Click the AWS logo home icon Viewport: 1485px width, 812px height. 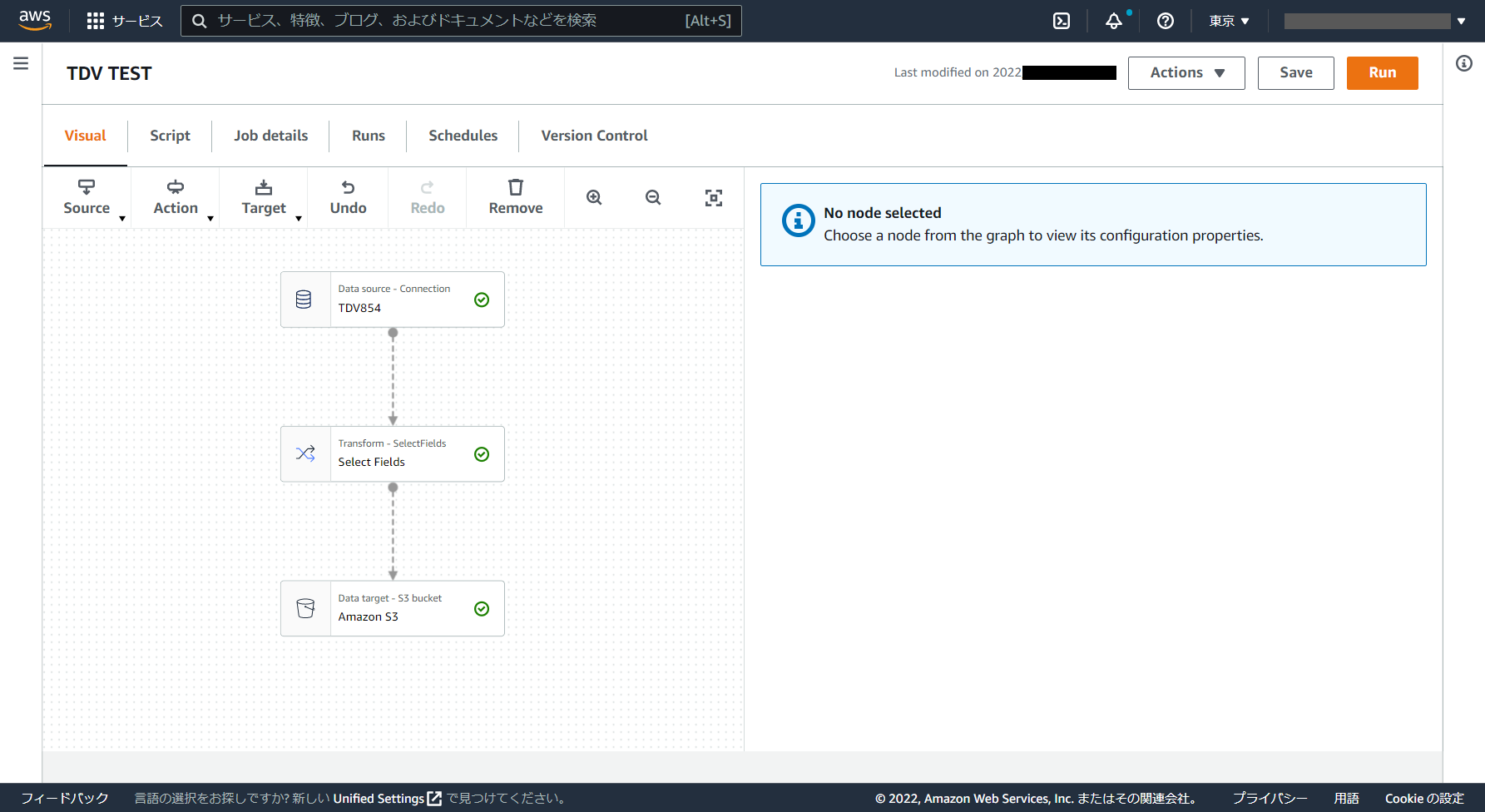point(35,20)
